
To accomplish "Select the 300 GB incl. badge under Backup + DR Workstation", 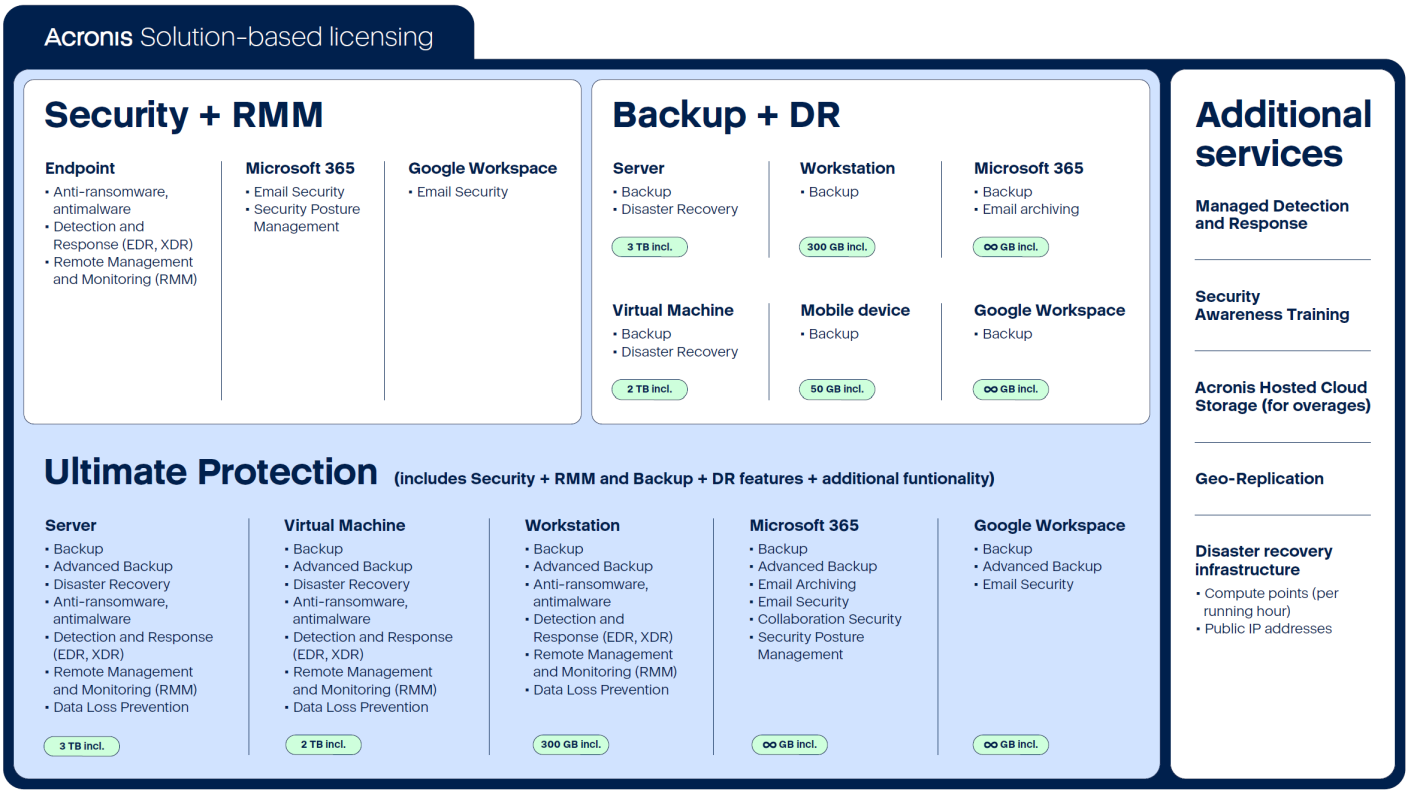I will pyautogui.click(x=837, y=247).
